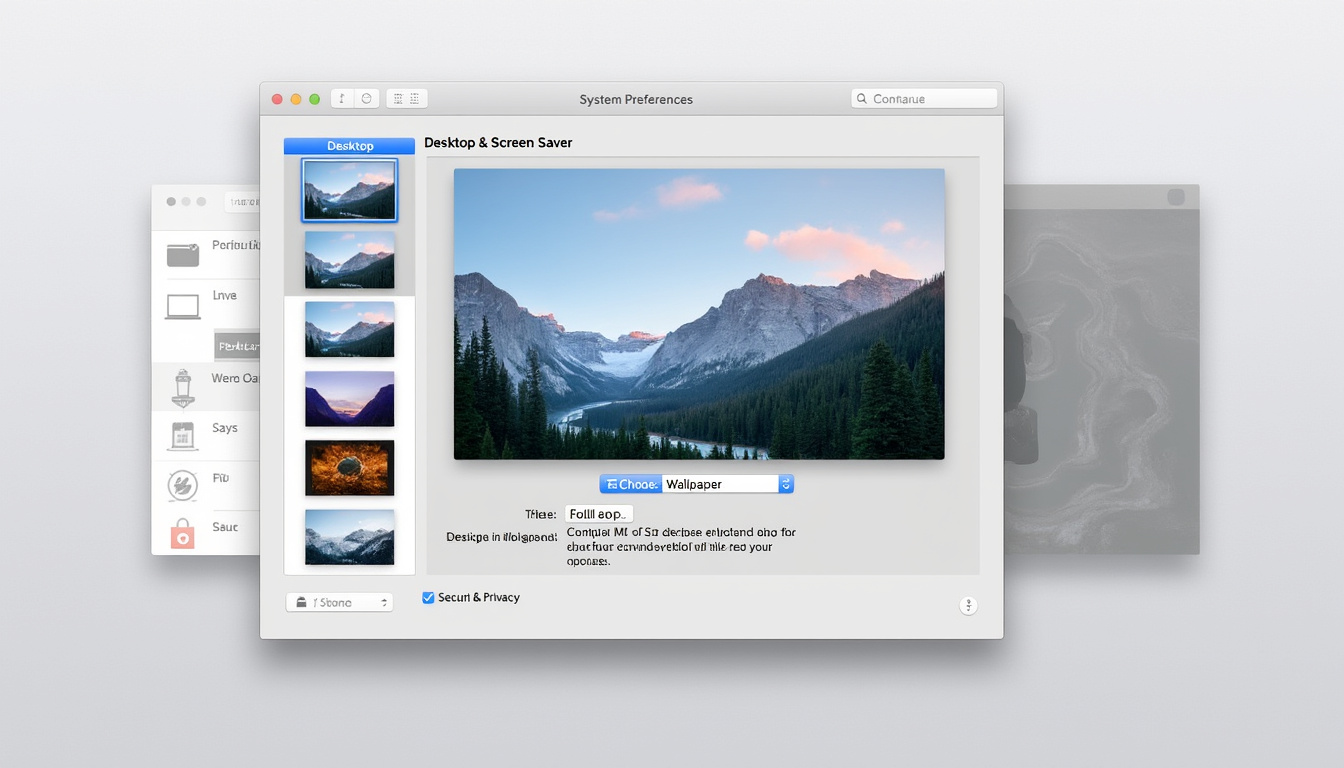The height and width of the screenshot is (768, 1344).
Task: Click the lamp icon in background sidebar
Action: click(182, 387)
